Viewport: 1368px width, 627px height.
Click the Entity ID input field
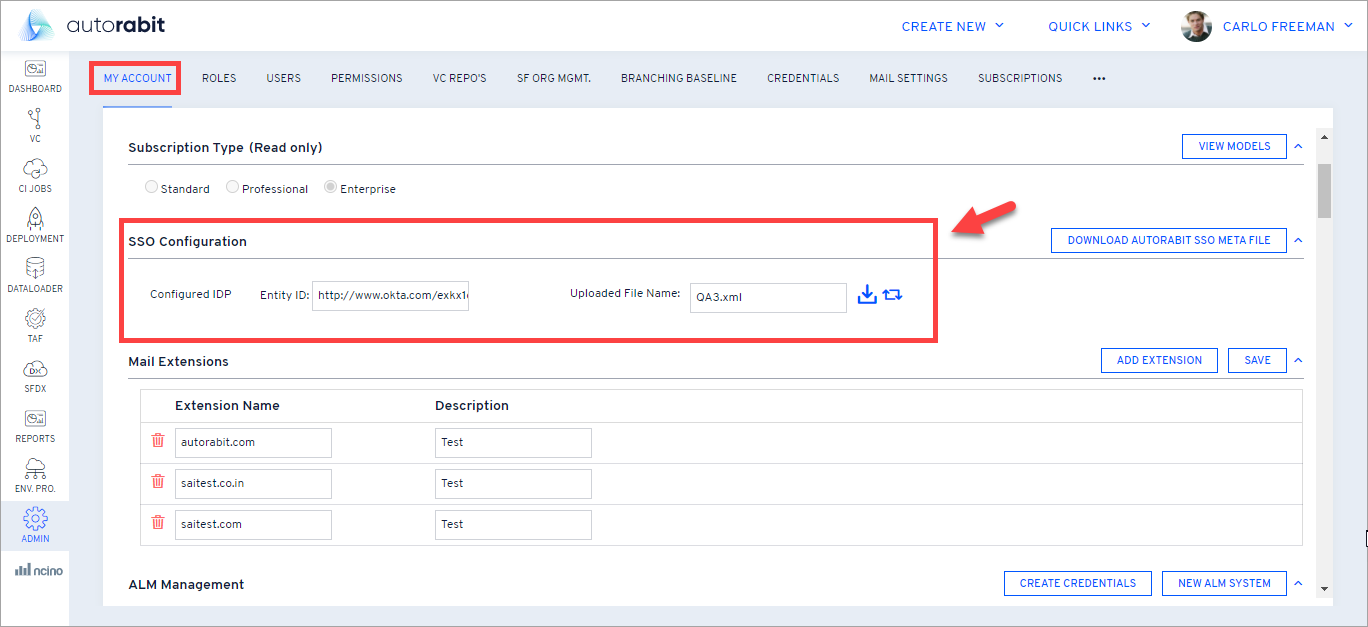click(390, 295)
